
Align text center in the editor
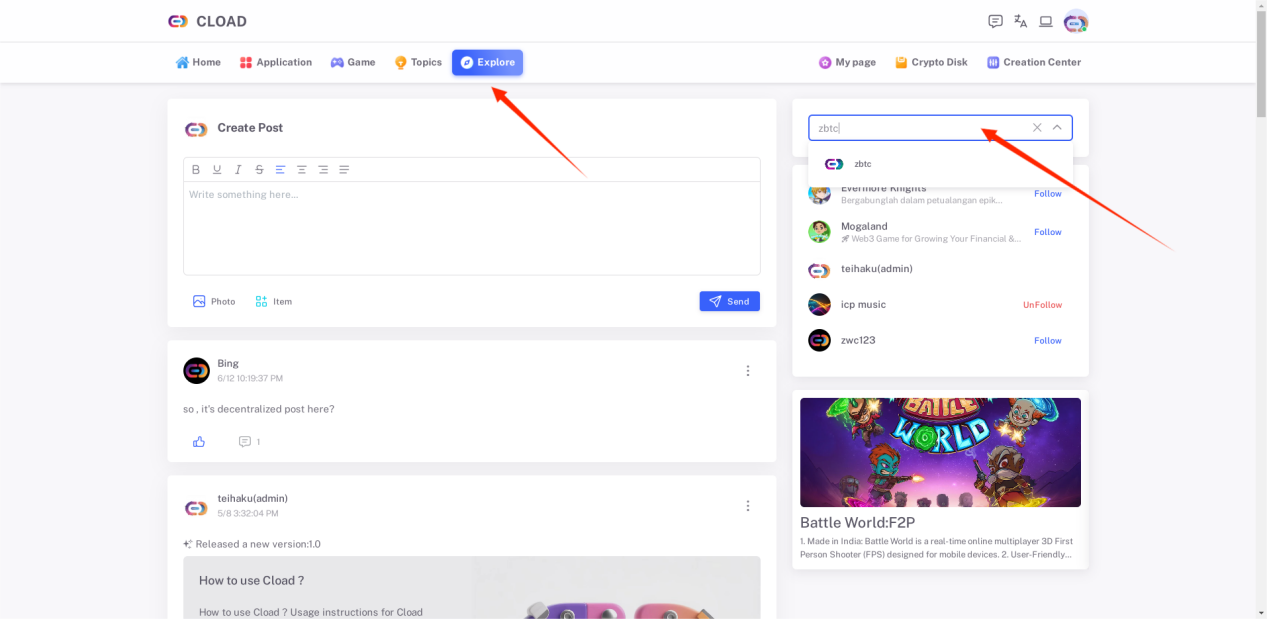tap(302, 169)
